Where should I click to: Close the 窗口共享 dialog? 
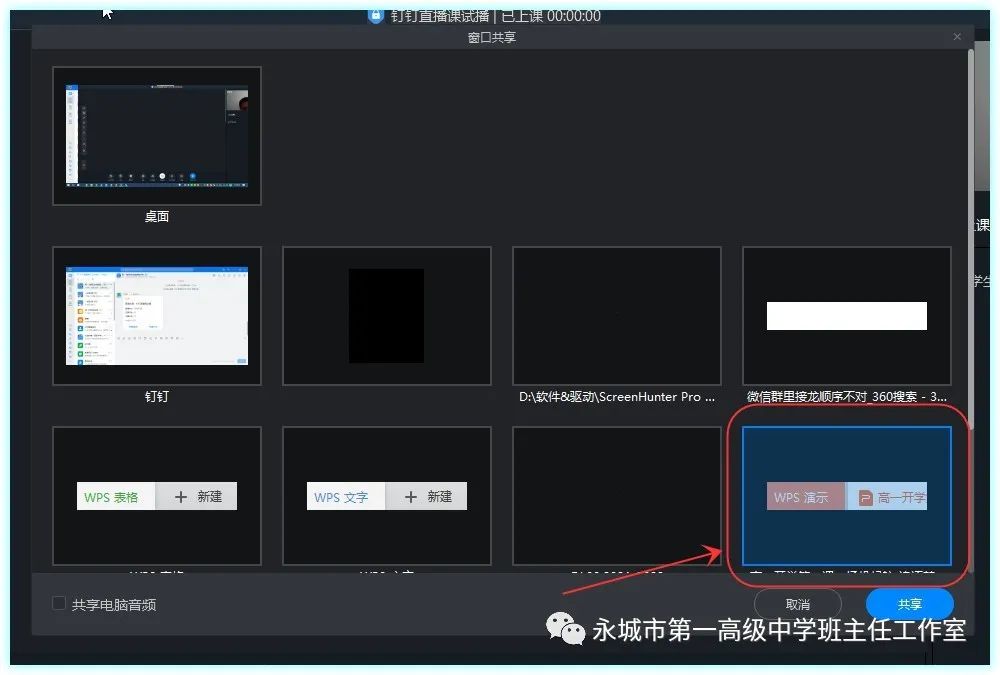[957, 37]
